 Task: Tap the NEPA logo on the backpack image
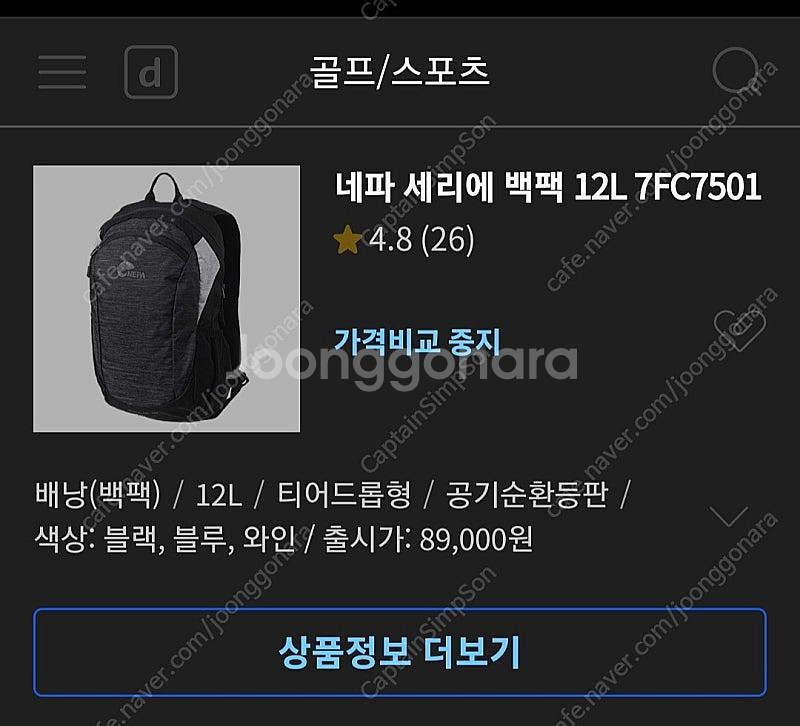[x=132, y=274]
